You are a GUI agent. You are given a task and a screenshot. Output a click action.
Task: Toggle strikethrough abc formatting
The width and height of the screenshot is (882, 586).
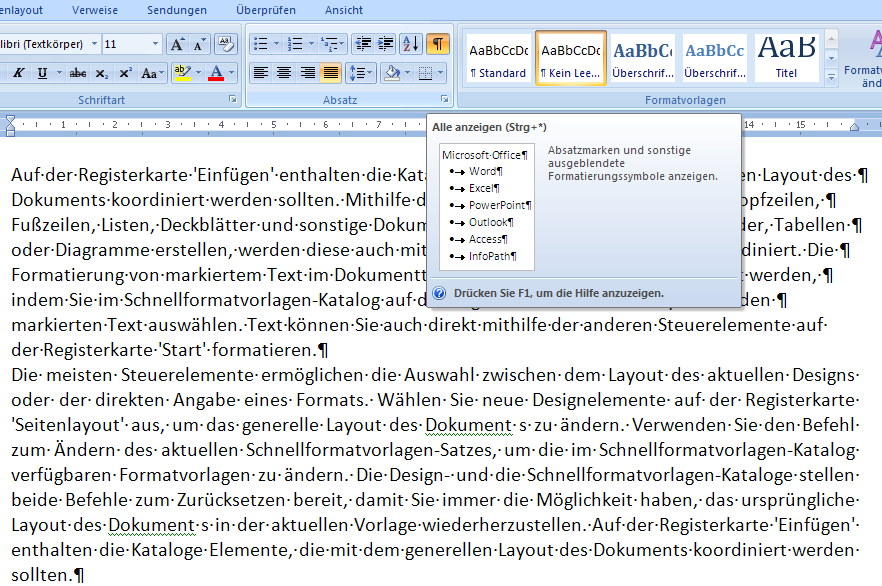78,73
